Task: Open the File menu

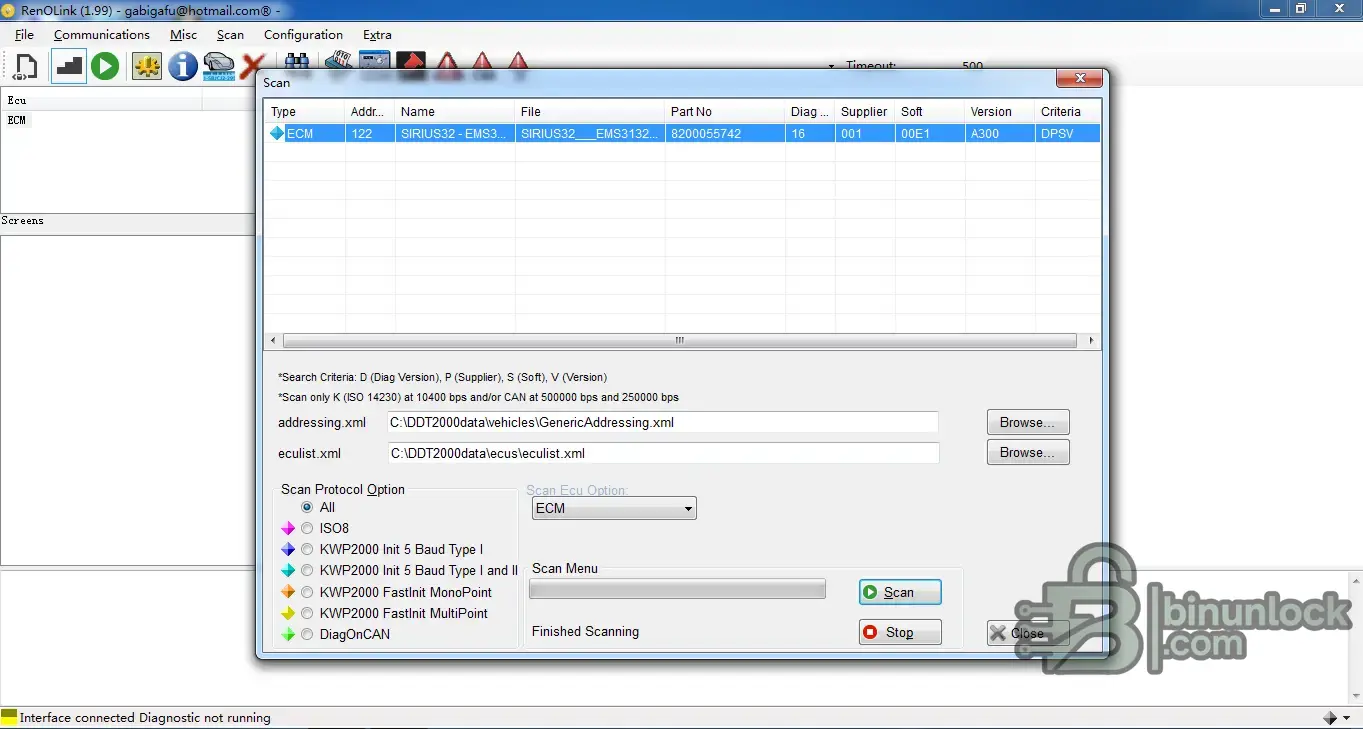Action: pos(24,34)
